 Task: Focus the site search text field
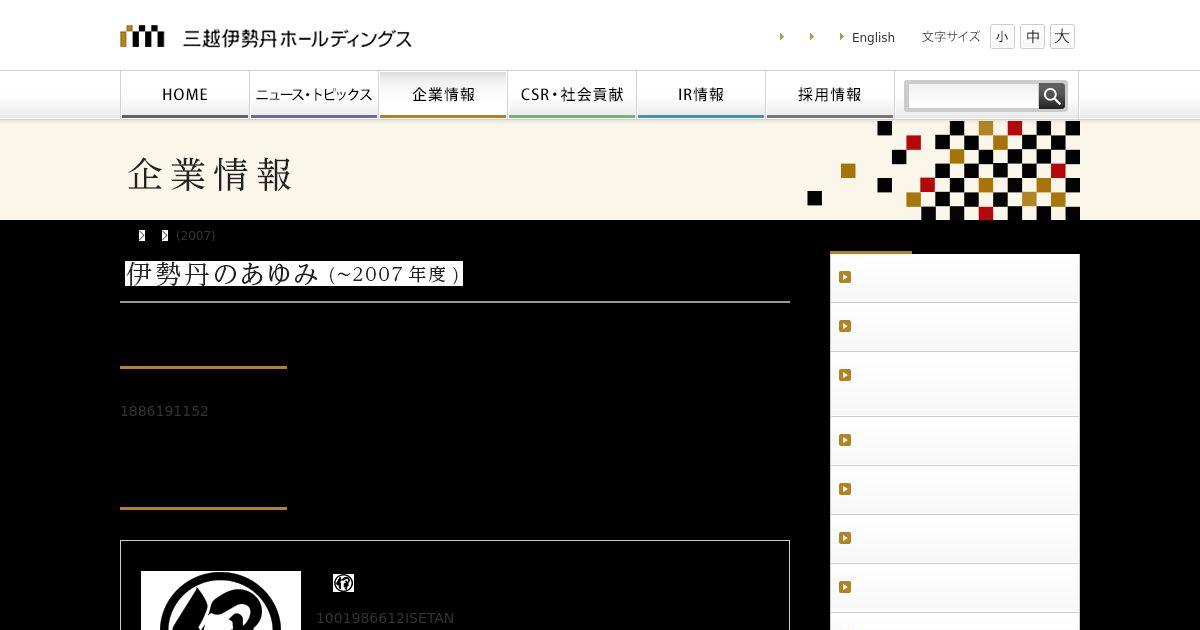[973, 96]
